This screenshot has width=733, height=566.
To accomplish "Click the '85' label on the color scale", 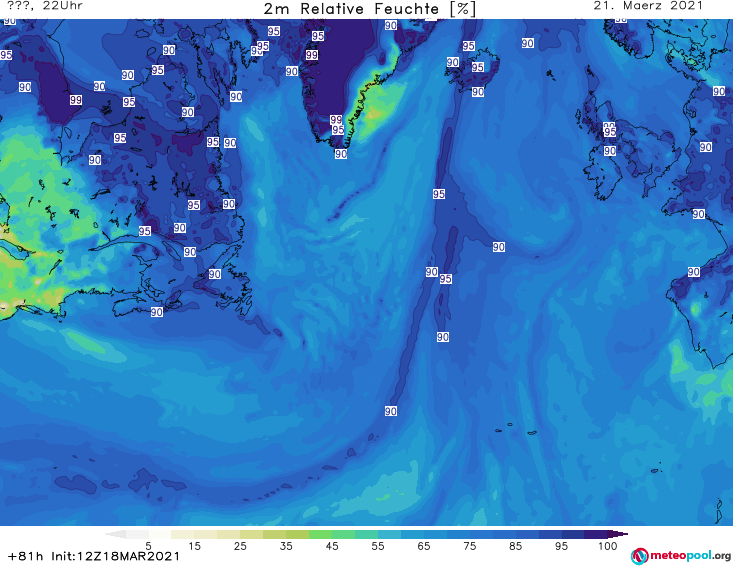I will point(515,546).
